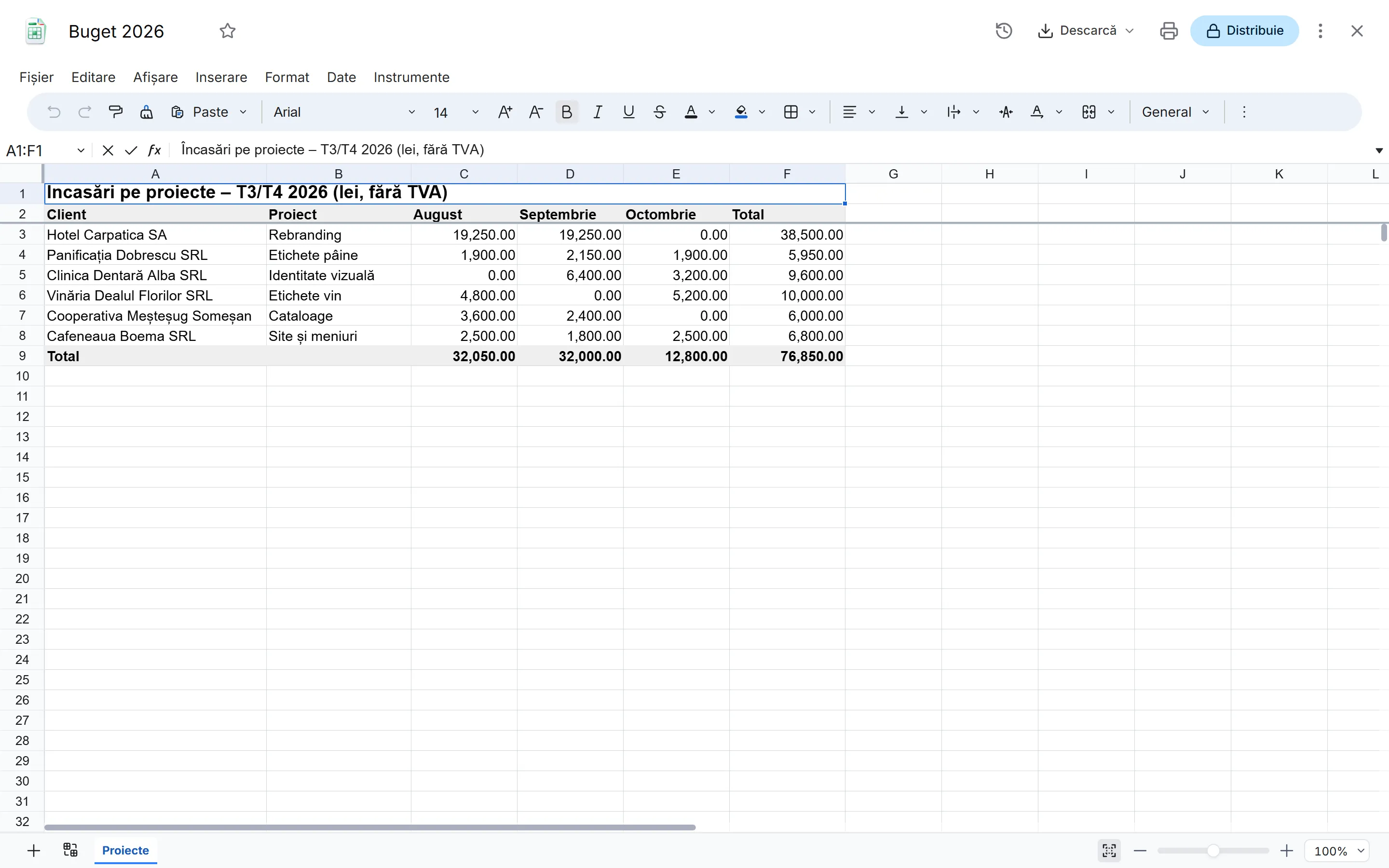Open the Paste options dropdown arrow

point(243,112)
